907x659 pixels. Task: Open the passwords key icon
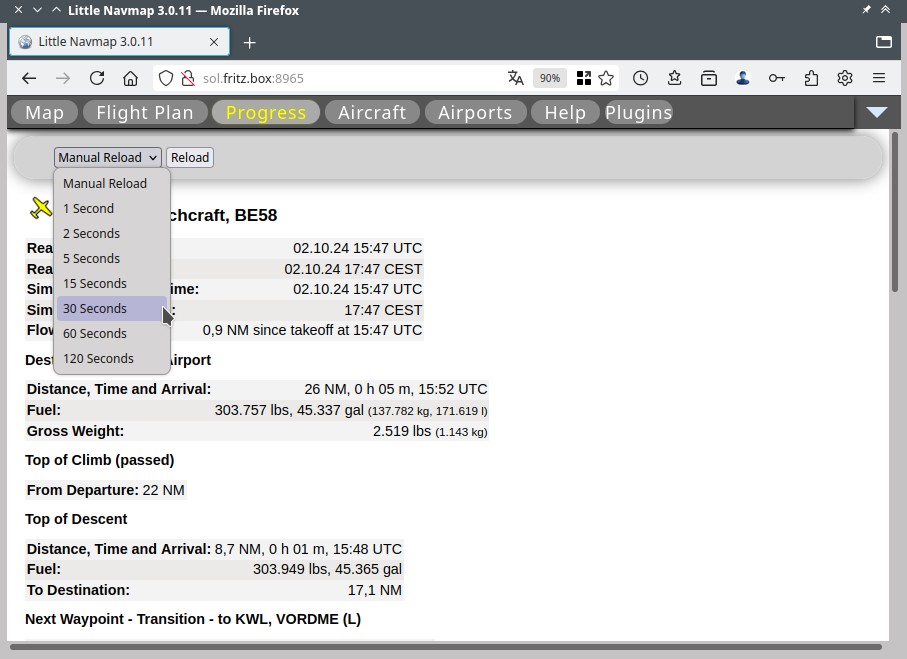(777, 78)
